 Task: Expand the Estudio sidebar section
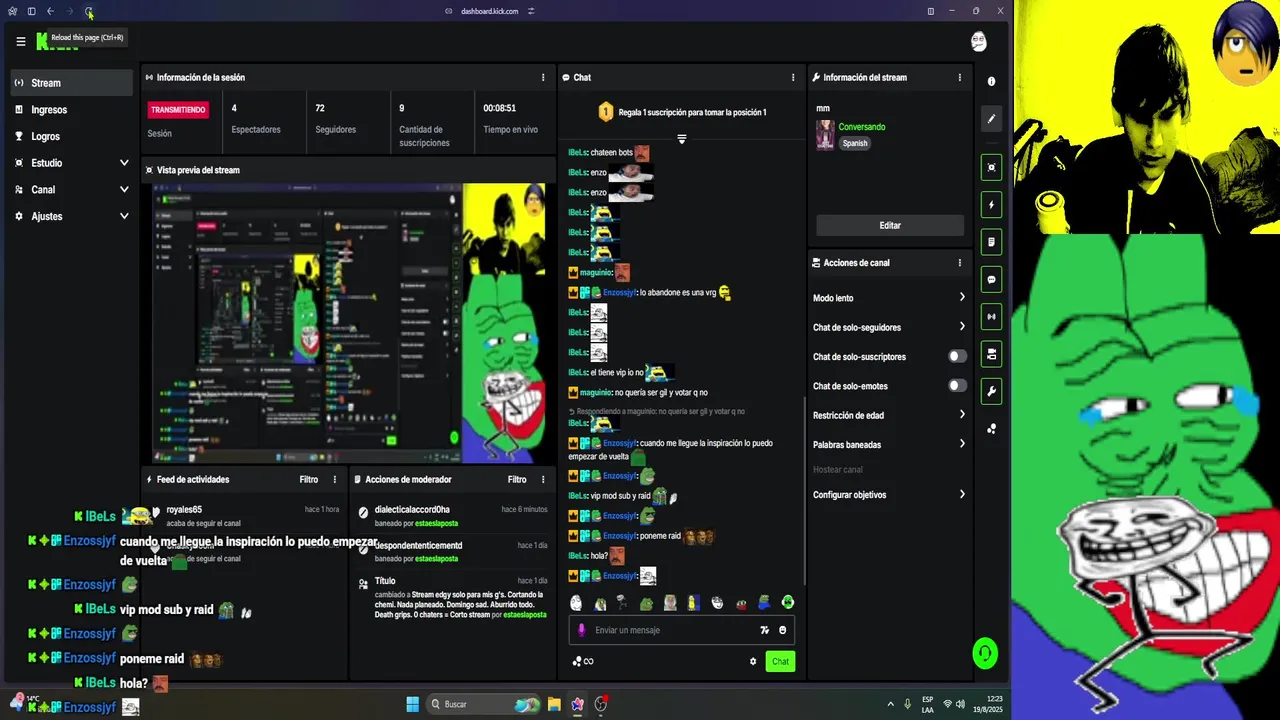pyautogui.click(x=124, y=163)
